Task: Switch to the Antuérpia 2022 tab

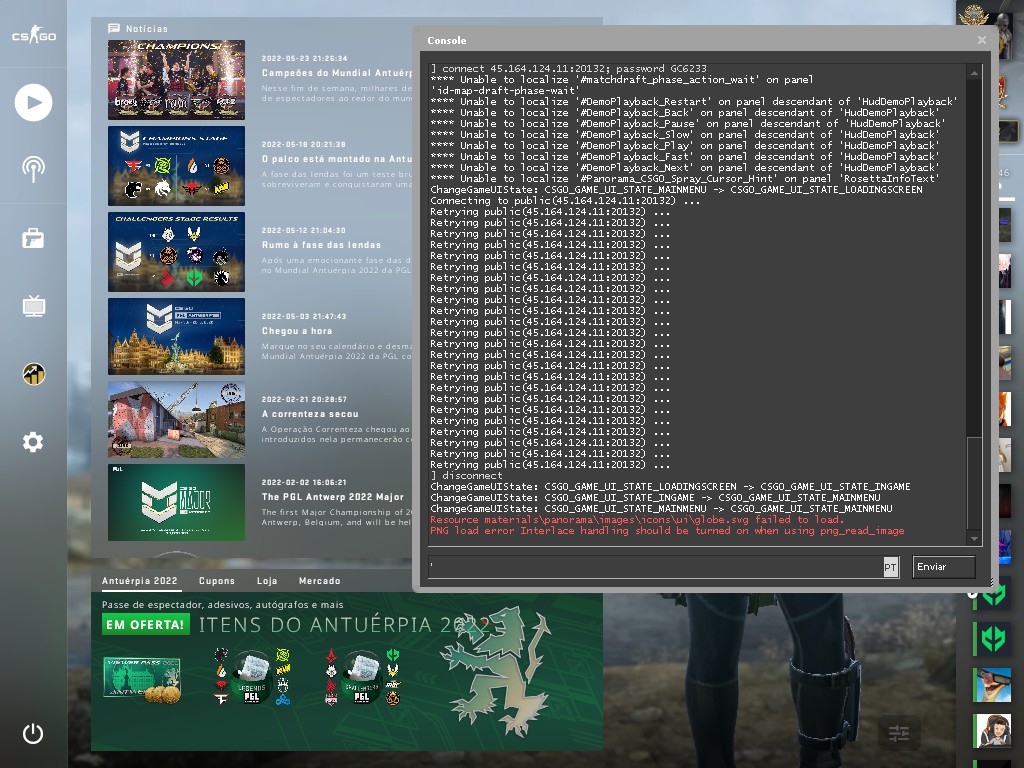Action: tap(139, 581)
